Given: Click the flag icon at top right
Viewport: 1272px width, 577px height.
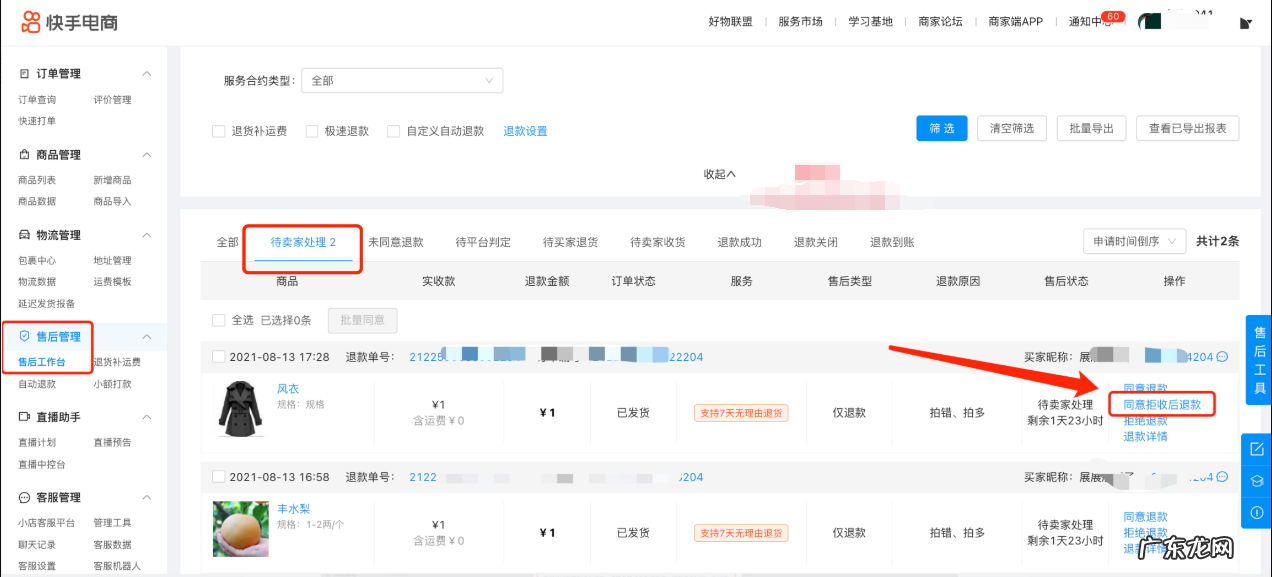Looking at the screenshot, I should click(x=1244, y=22).
